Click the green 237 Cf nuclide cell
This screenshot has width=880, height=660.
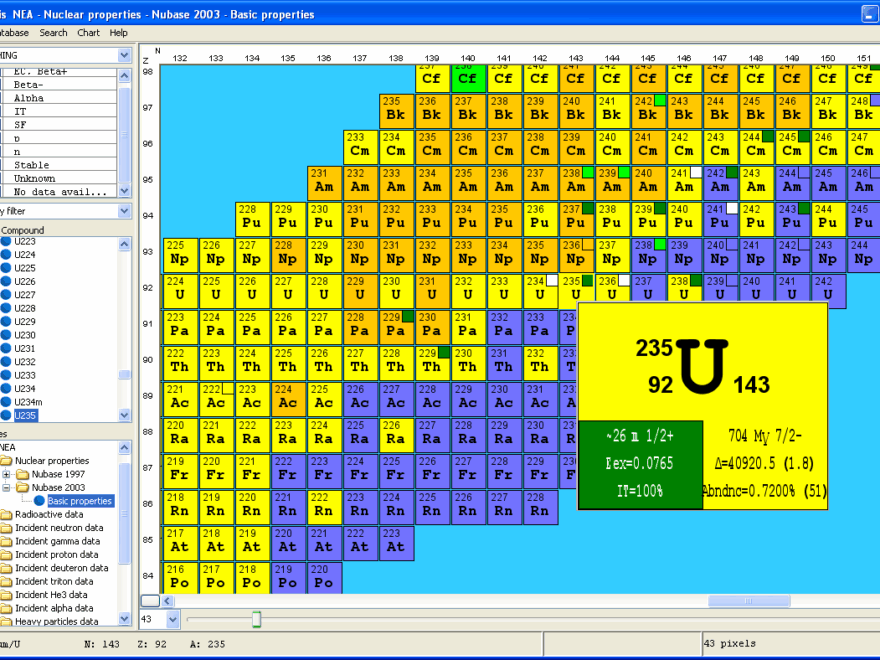[x=467, y=76]
